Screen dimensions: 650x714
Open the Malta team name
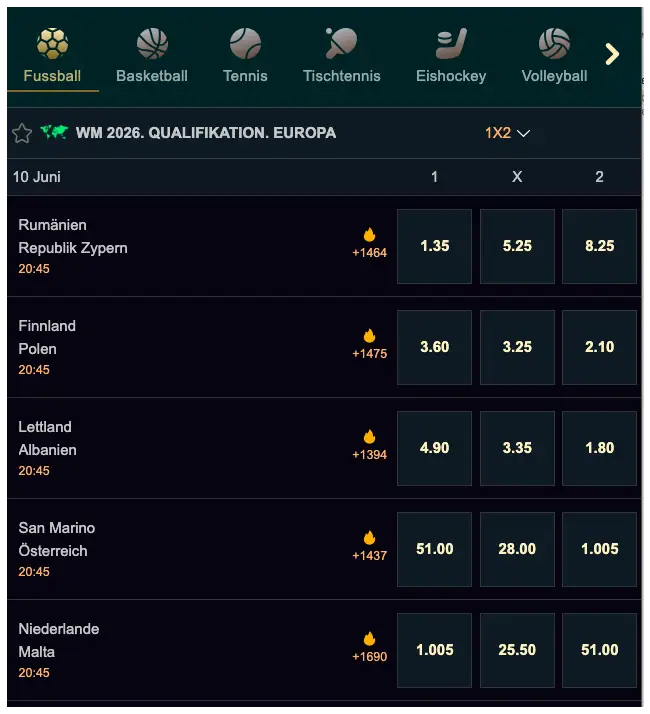point(36,653)
